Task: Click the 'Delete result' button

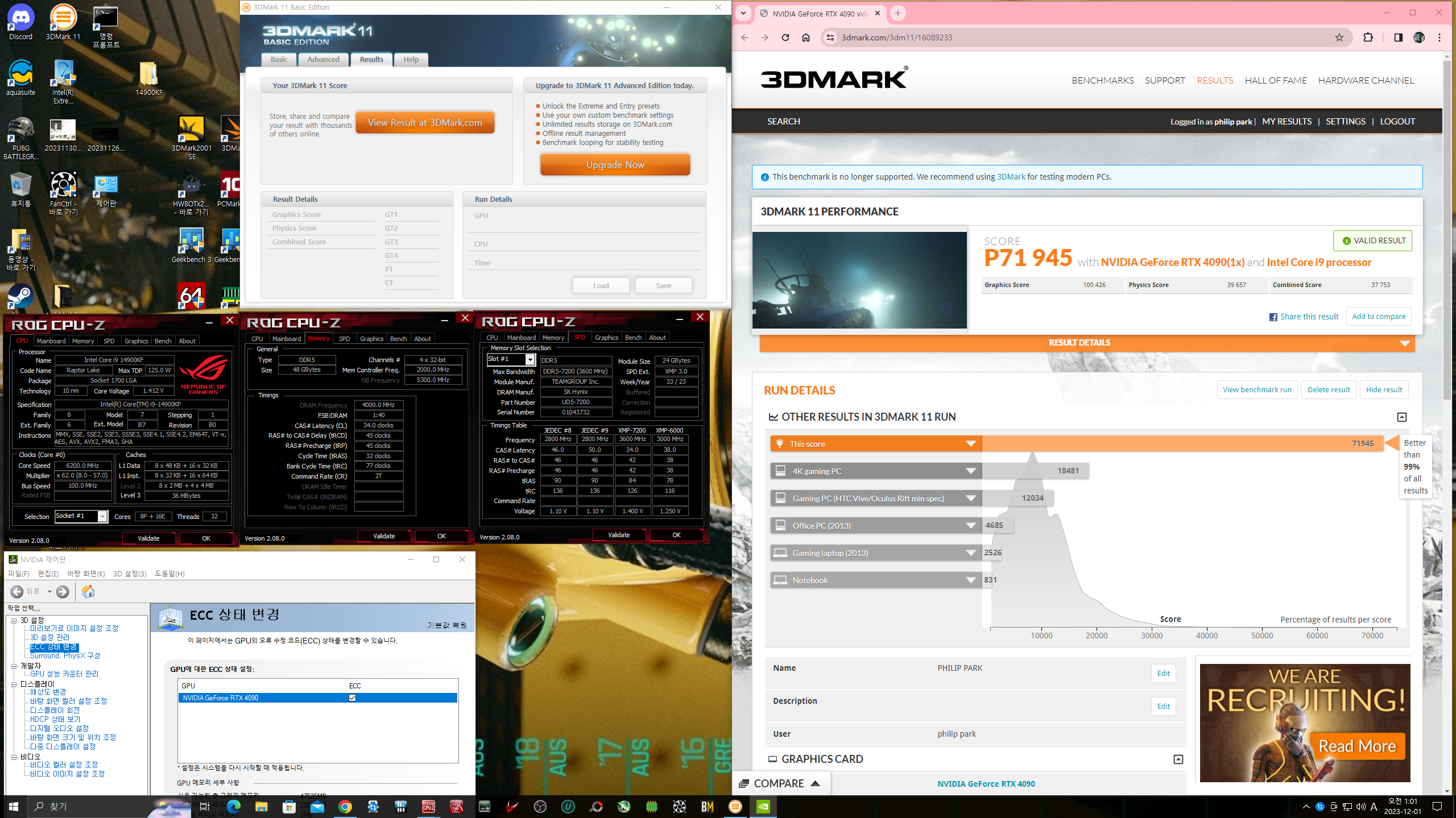Action: click(x=1329, y=389)
